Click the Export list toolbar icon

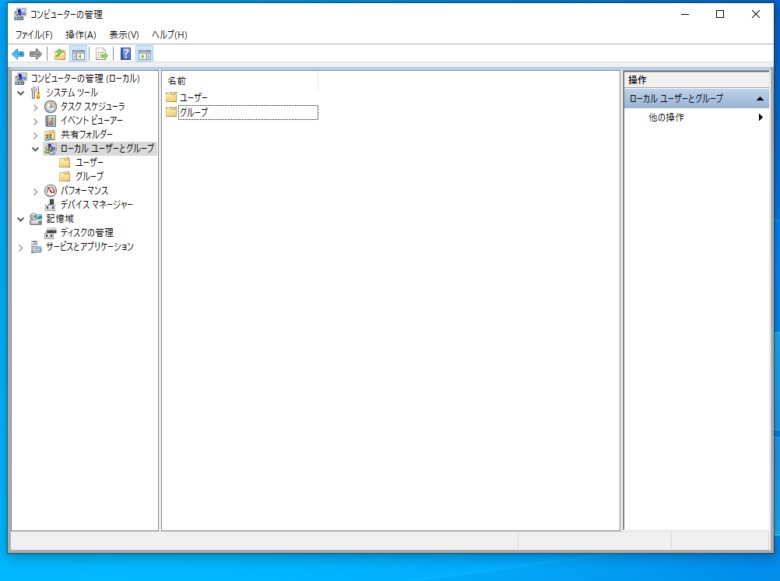pyautogui.click(x=101, y=54)
